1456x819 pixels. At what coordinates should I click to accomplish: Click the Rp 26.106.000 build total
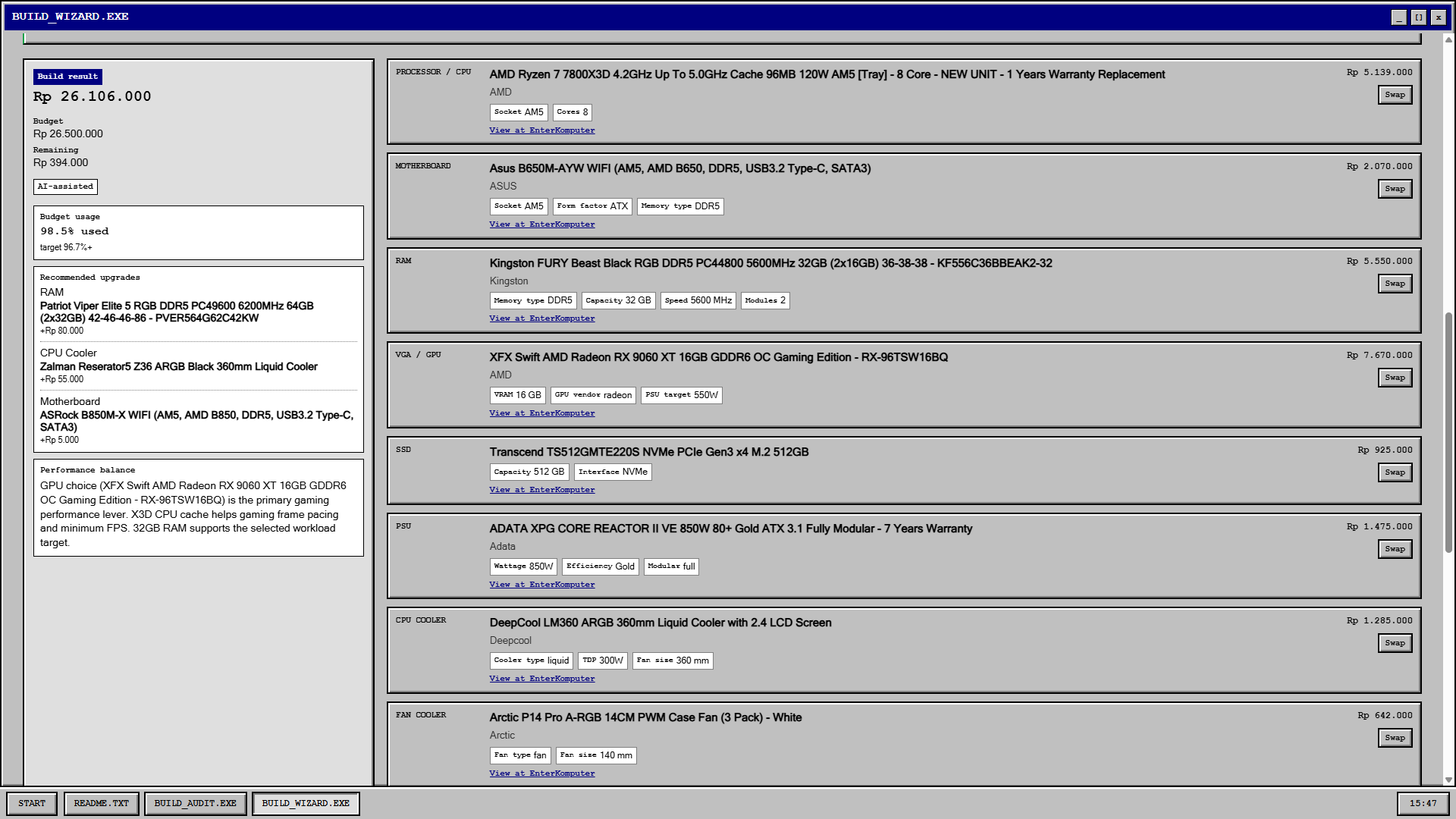[93, 97]
